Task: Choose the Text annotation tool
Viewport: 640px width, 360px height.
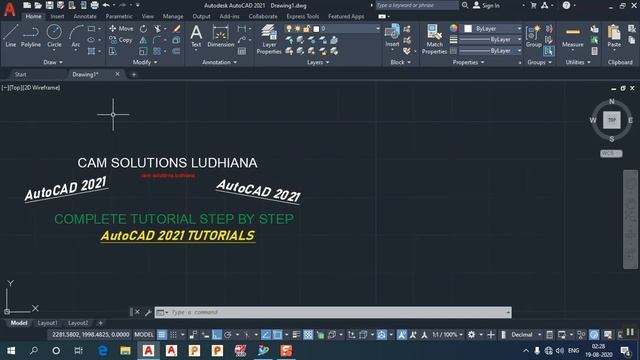Action: [196, 36]
